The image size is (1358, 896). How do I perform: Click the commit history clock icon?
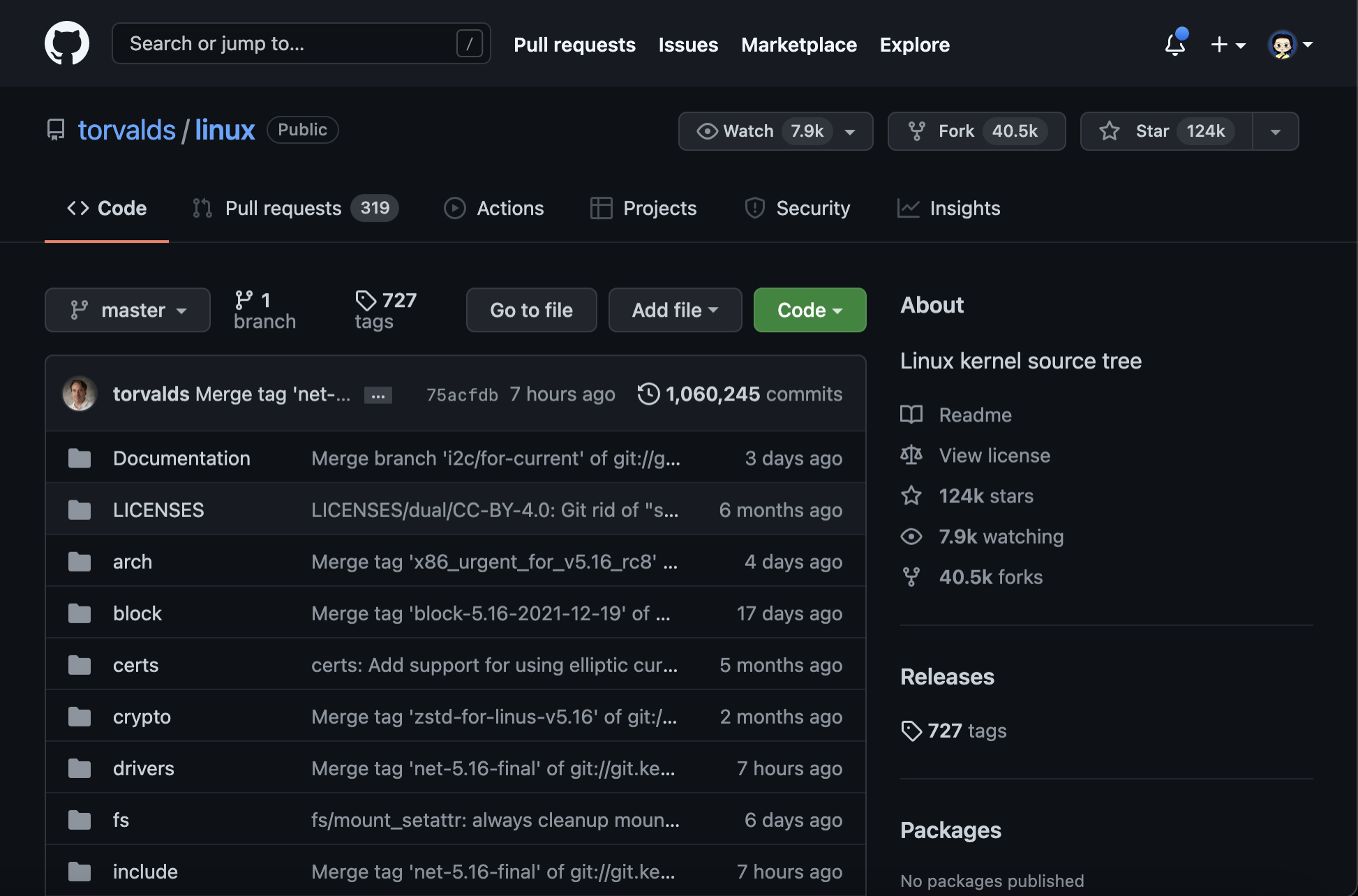point(648,394)
